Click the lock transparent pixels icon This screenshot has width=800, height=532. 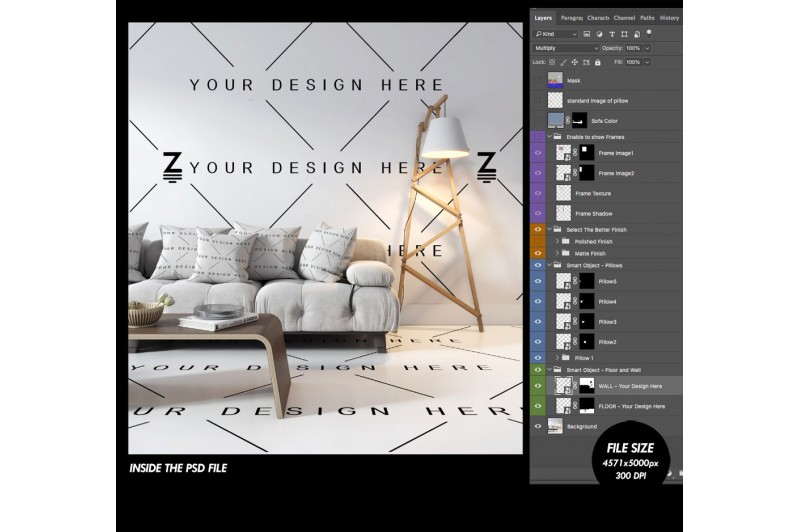(553, 62)
